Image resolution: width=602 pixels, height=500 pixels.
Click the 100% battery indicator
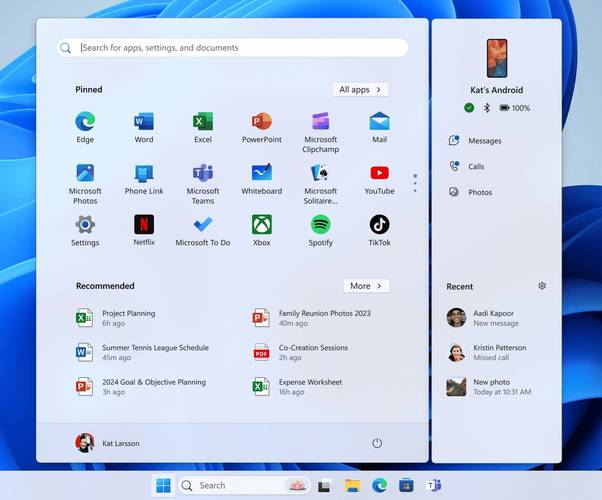[x=514, y=108]
